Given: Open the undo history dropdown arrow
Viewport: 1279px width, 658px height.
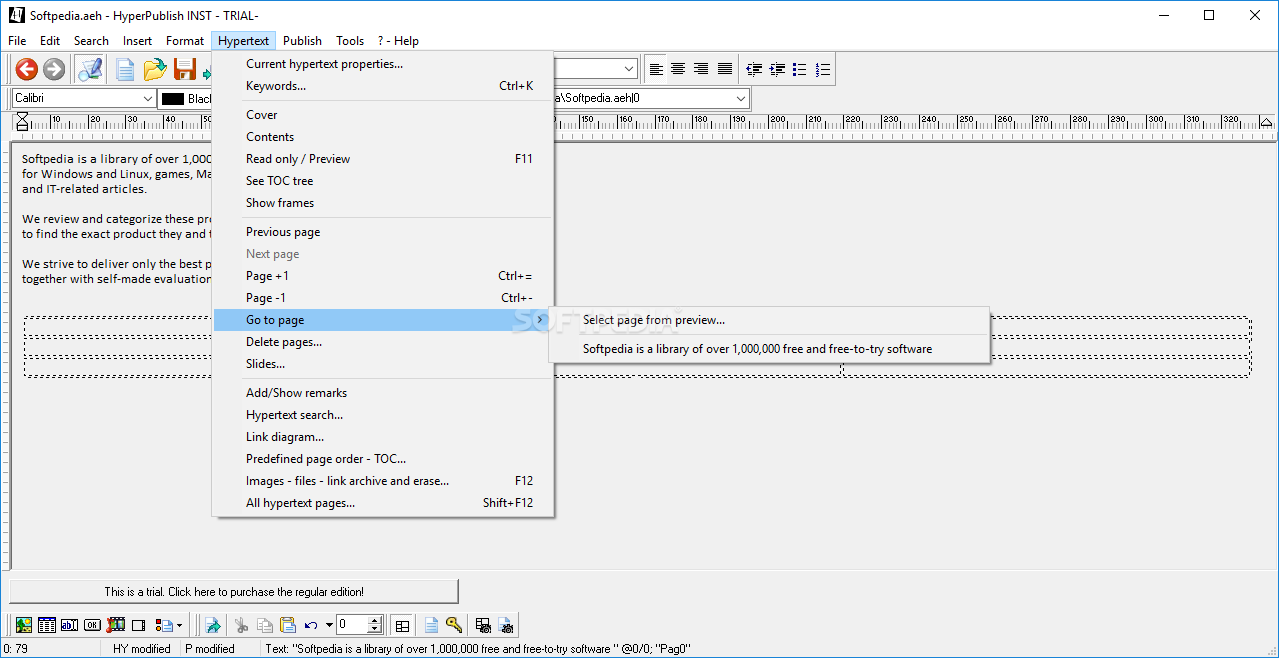Looking at the screenshot, I should pyautogui.click(x=329, y=626).
